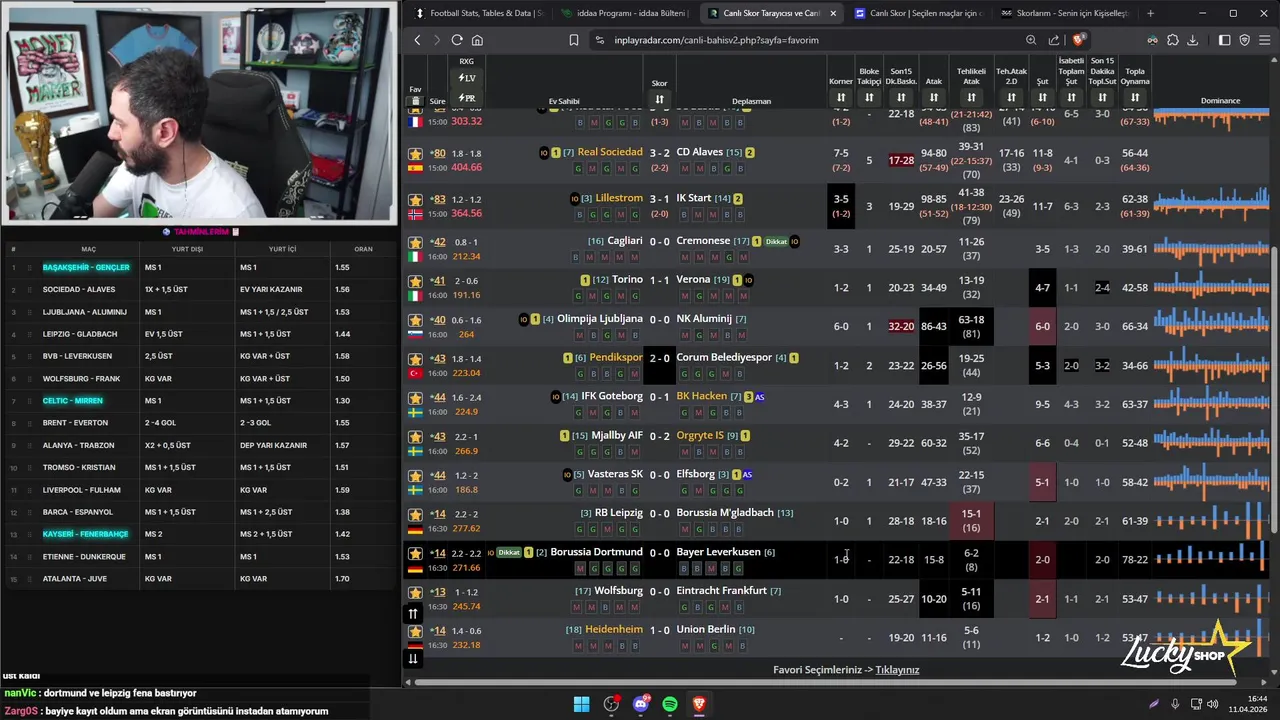Unfavorite the Real Sociedad match star

(x=415, y=154)
